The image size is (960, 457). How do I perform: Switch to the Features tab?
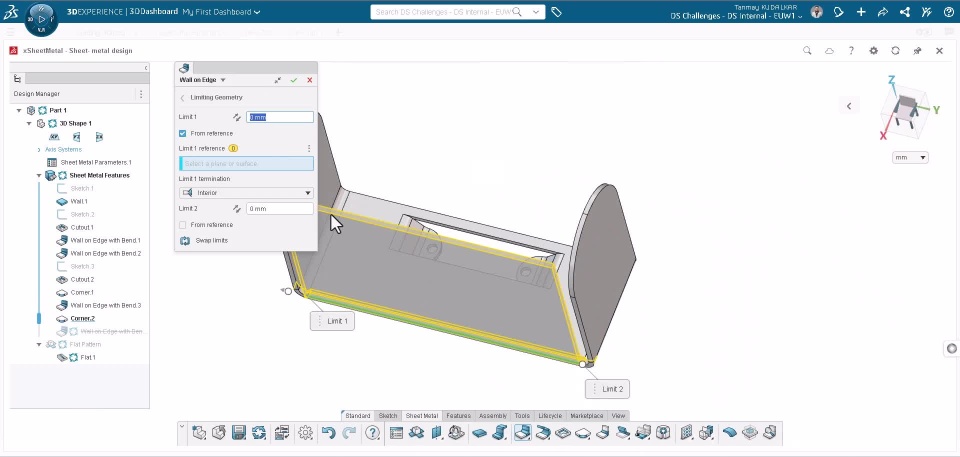[458, 415]
